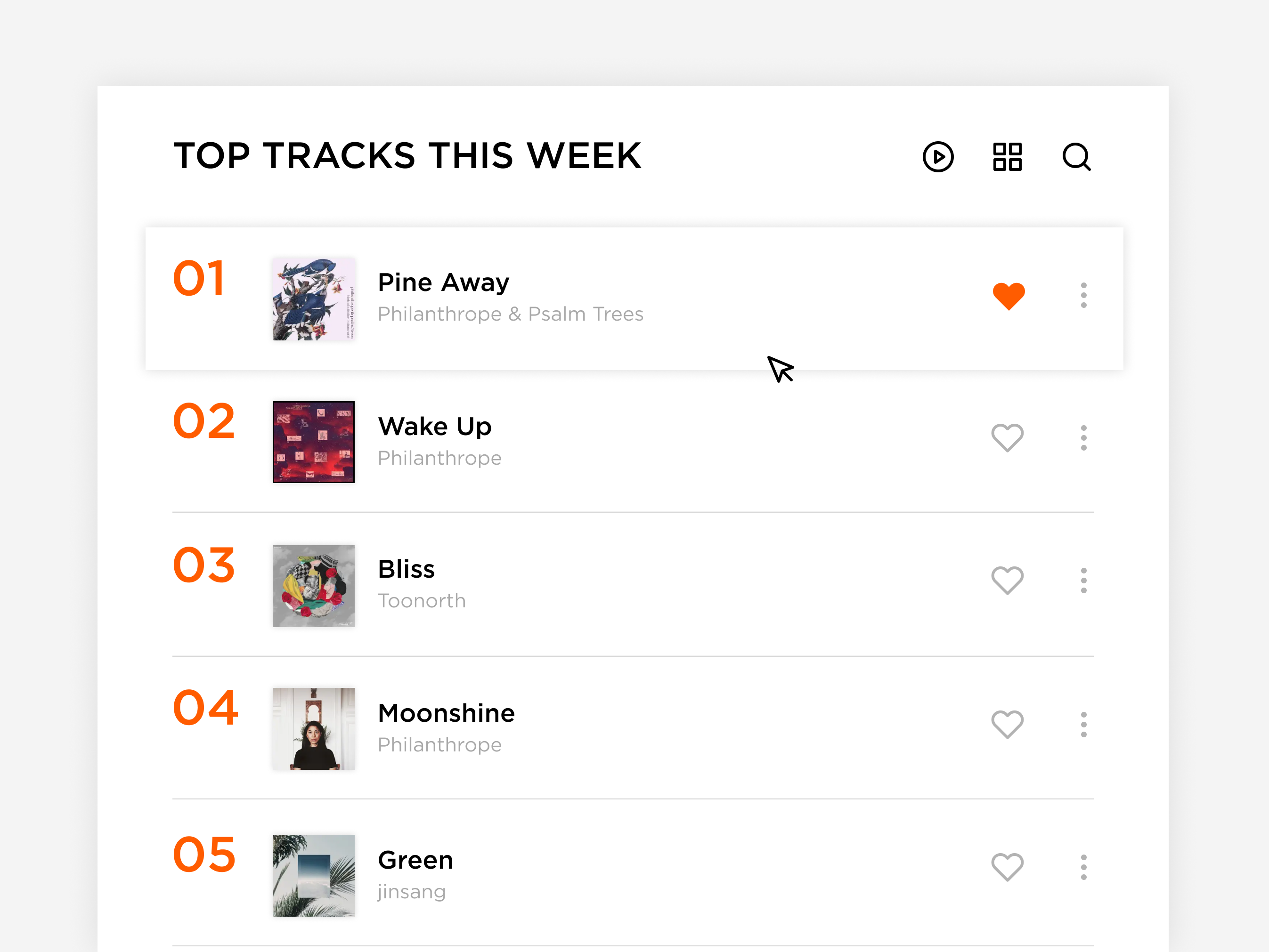
Task: Switch to grid view layout
Action: 1007,157
